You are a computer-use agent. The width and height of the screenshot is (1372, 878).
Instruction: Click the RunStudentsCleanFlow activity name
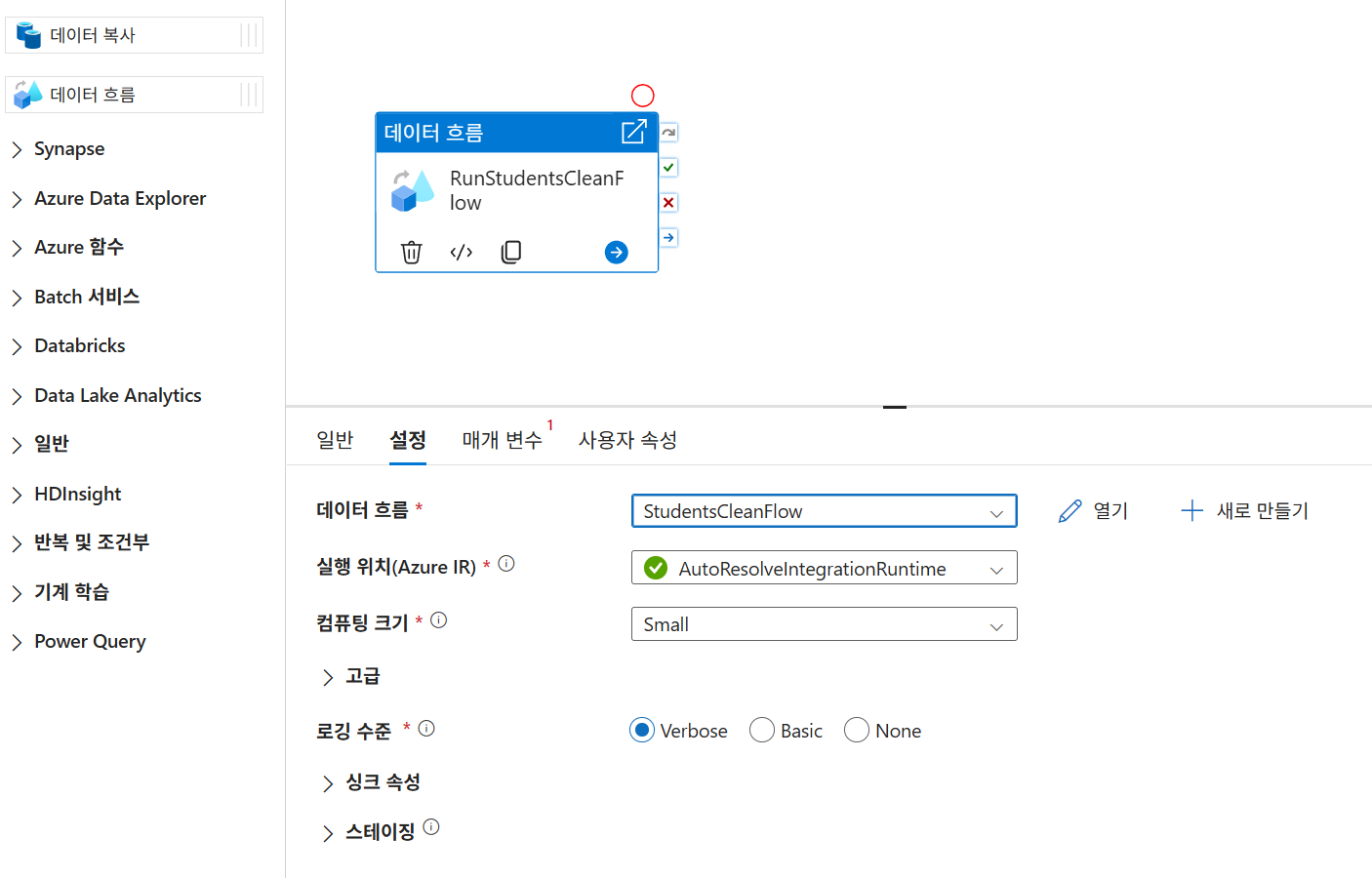[537, 190]
